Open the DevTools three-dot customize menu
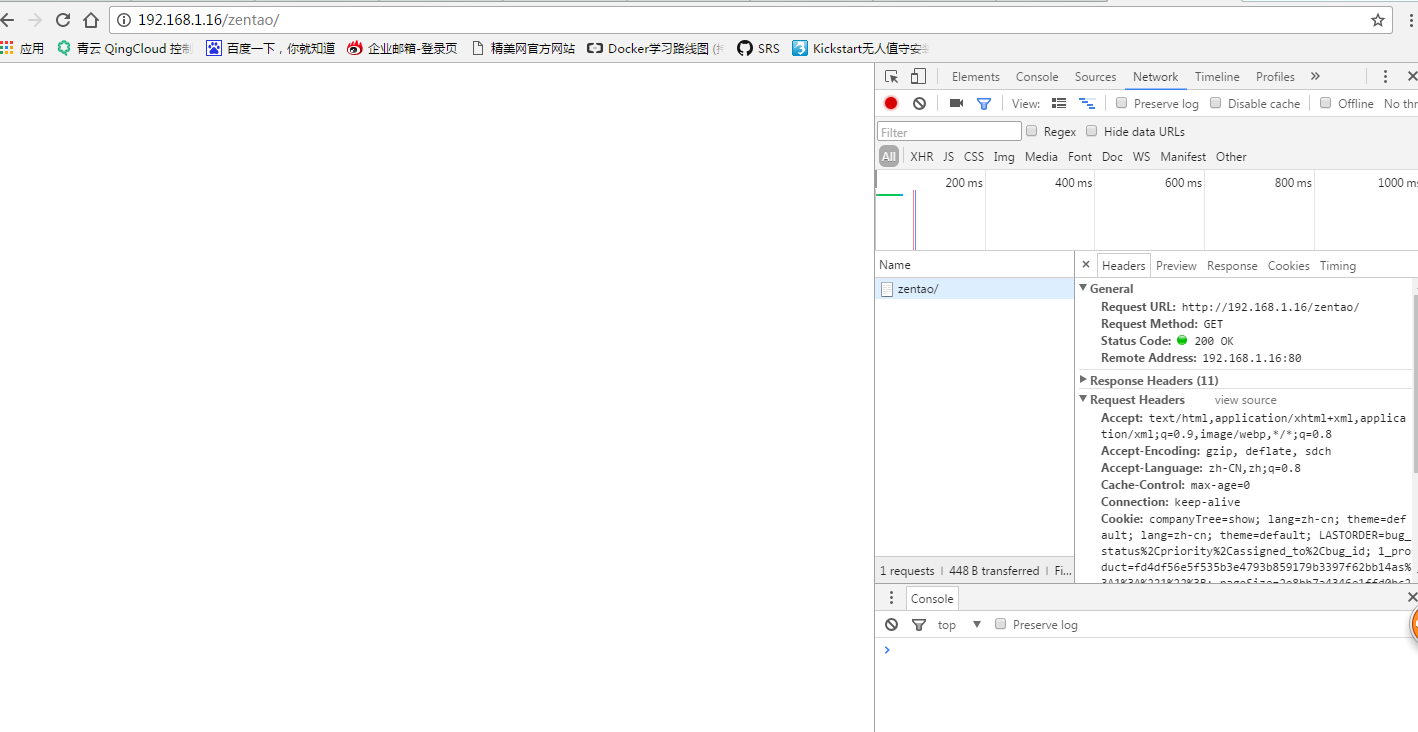 [x=1385, y=77]
